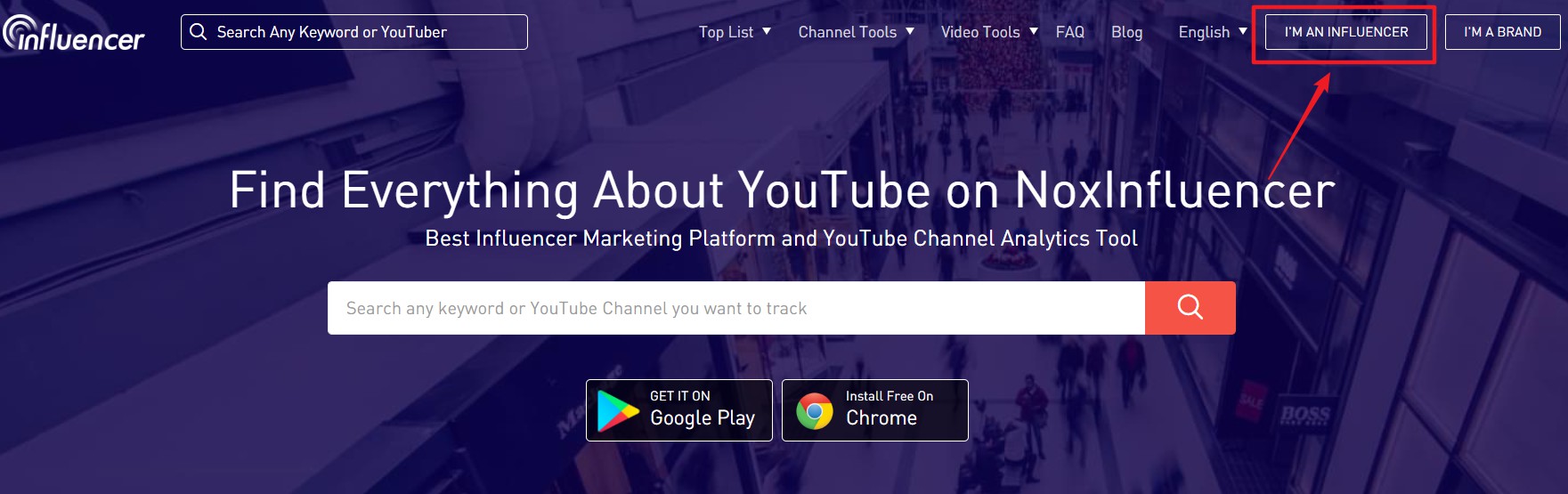
Task: Click the I'M AN INFLUENCER button
Action: [x=1346, y=32]
